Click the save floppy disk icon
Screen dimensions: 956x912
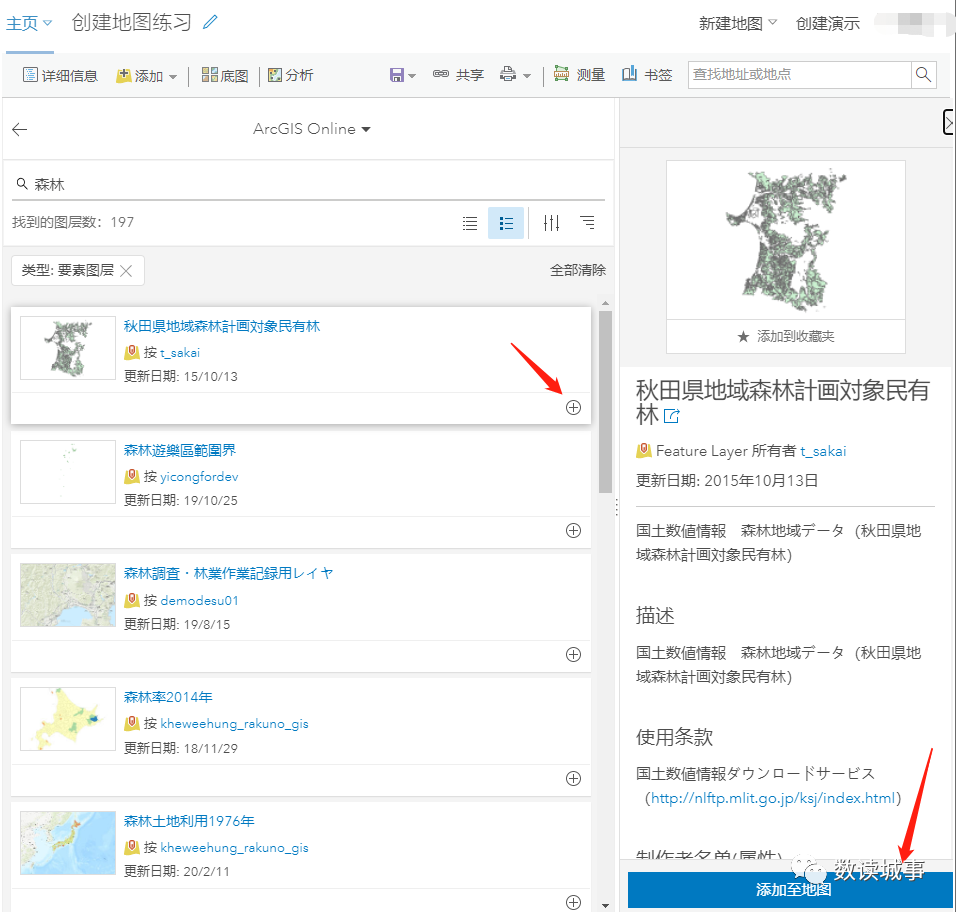pyautogui.click(x=396, y=75)
